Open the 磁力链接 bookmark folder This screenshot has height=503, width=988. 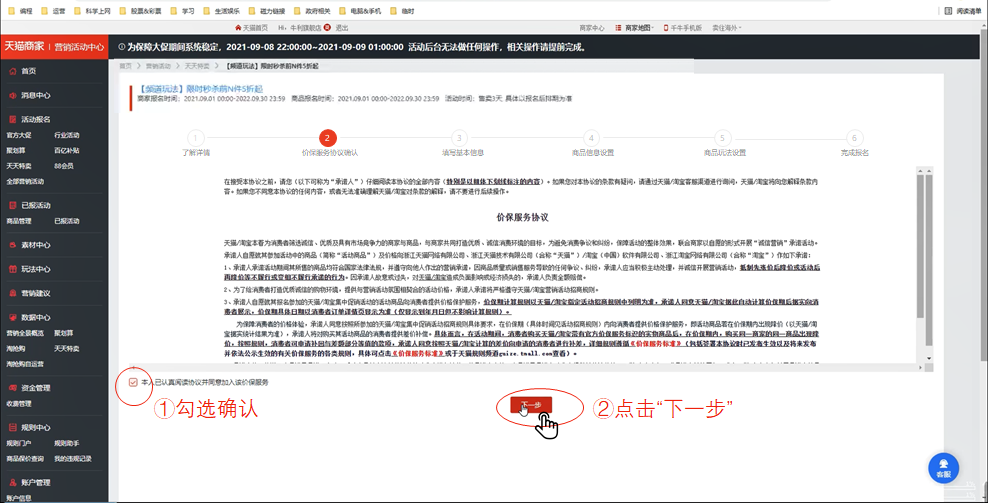point(267,11)
